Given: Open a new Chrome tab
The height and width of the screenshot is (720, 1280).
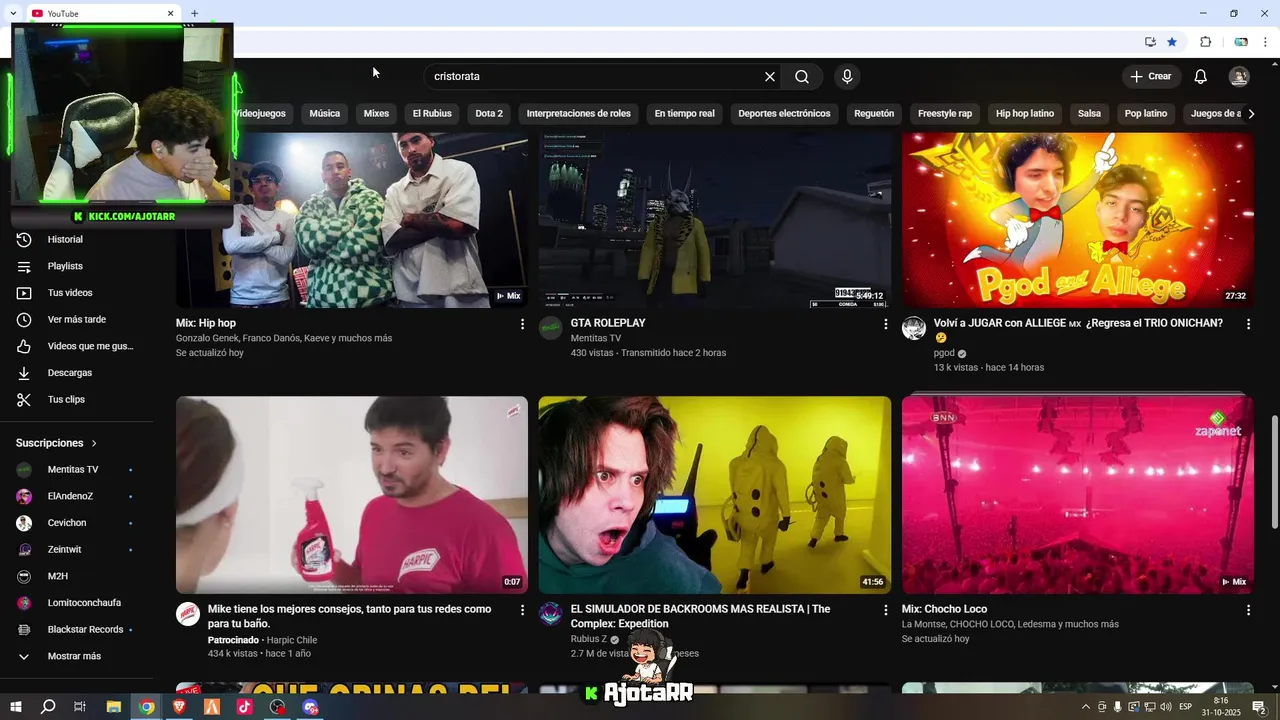Looking at the screenshot, I should click(194, 14).
